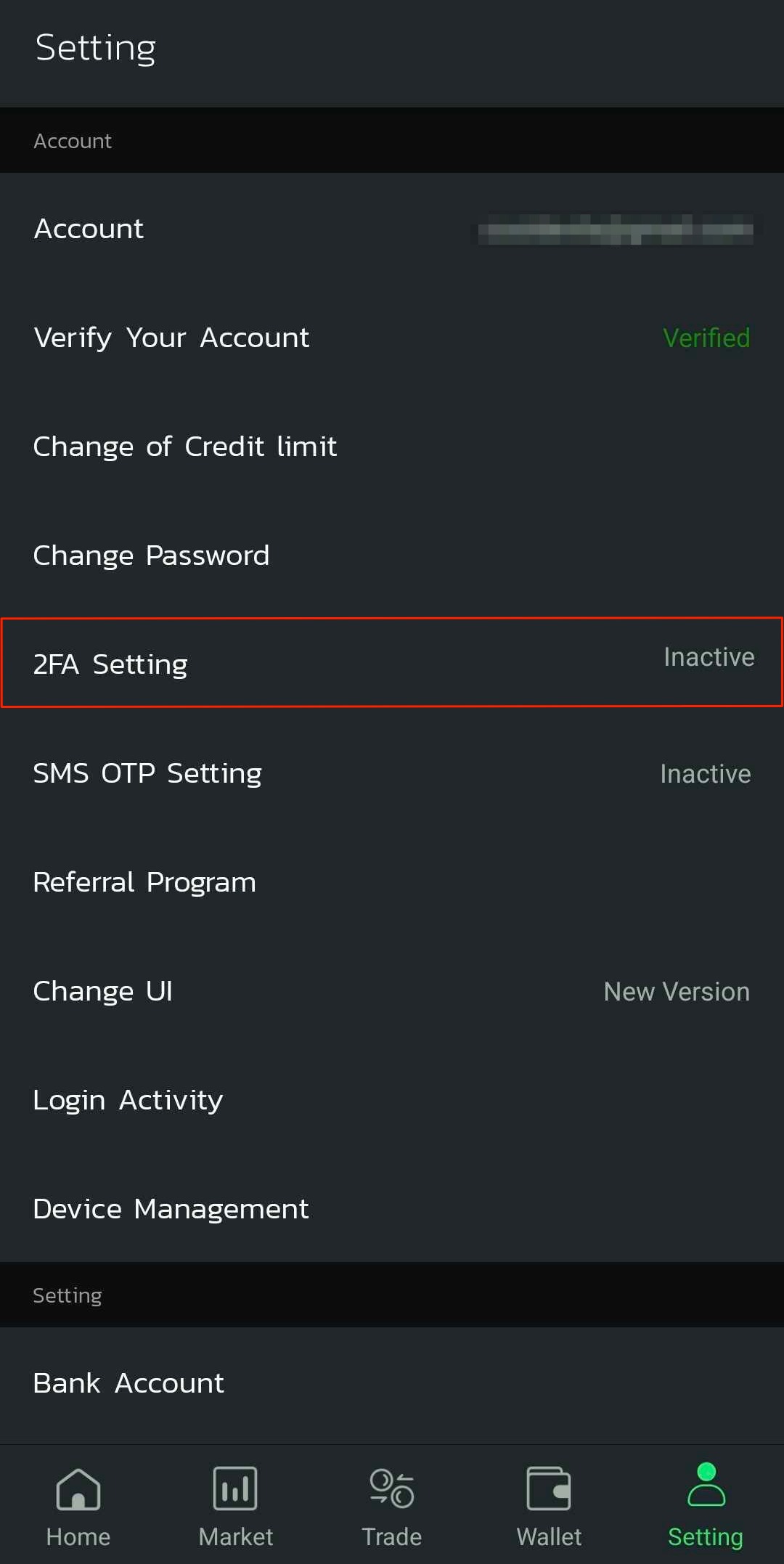Select the Market chart icon

point(235,1486)
